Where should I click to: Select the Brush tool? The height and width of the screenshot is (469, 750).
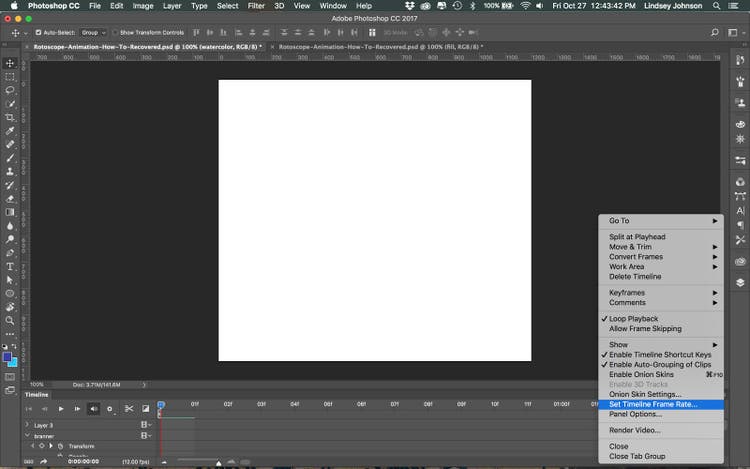click(x=10, y=158)
